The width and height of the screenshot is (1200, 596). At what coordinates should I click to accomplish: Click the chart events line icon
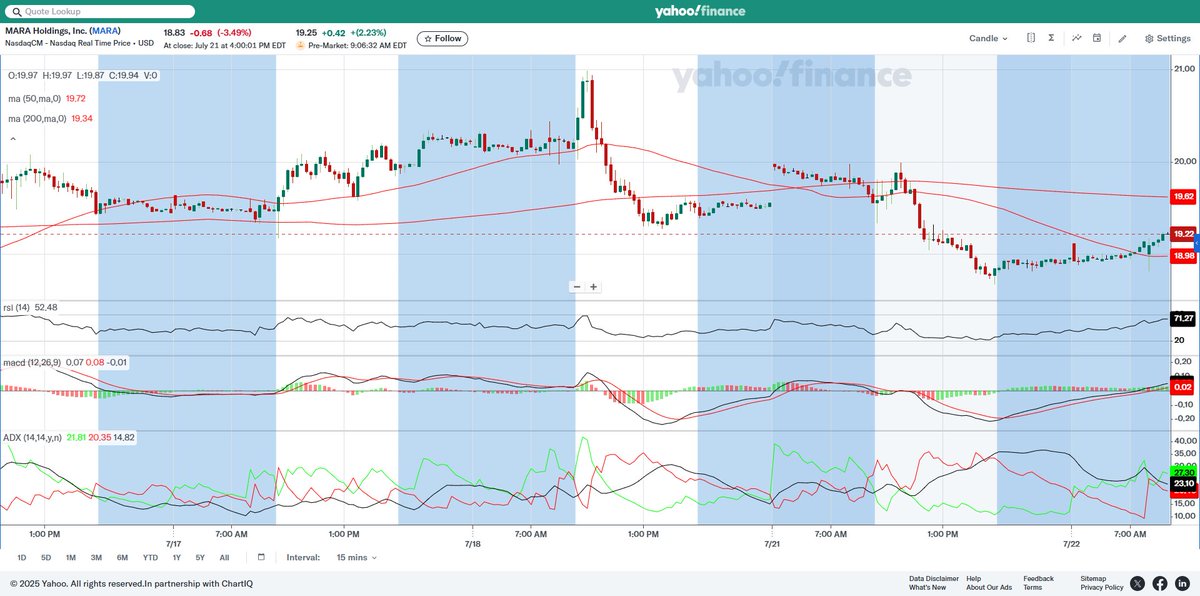1077,38
